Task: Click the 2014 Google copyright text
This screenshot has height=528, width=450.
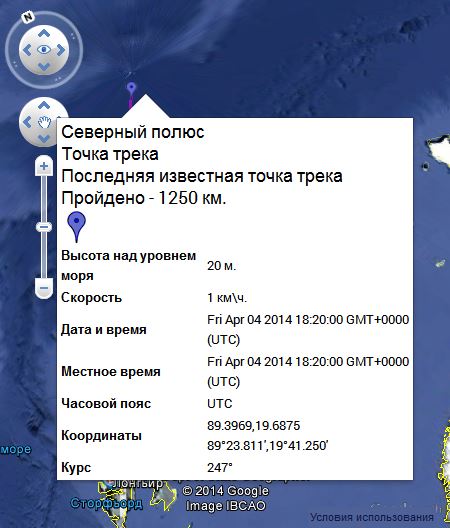Action: pos(225,491)
